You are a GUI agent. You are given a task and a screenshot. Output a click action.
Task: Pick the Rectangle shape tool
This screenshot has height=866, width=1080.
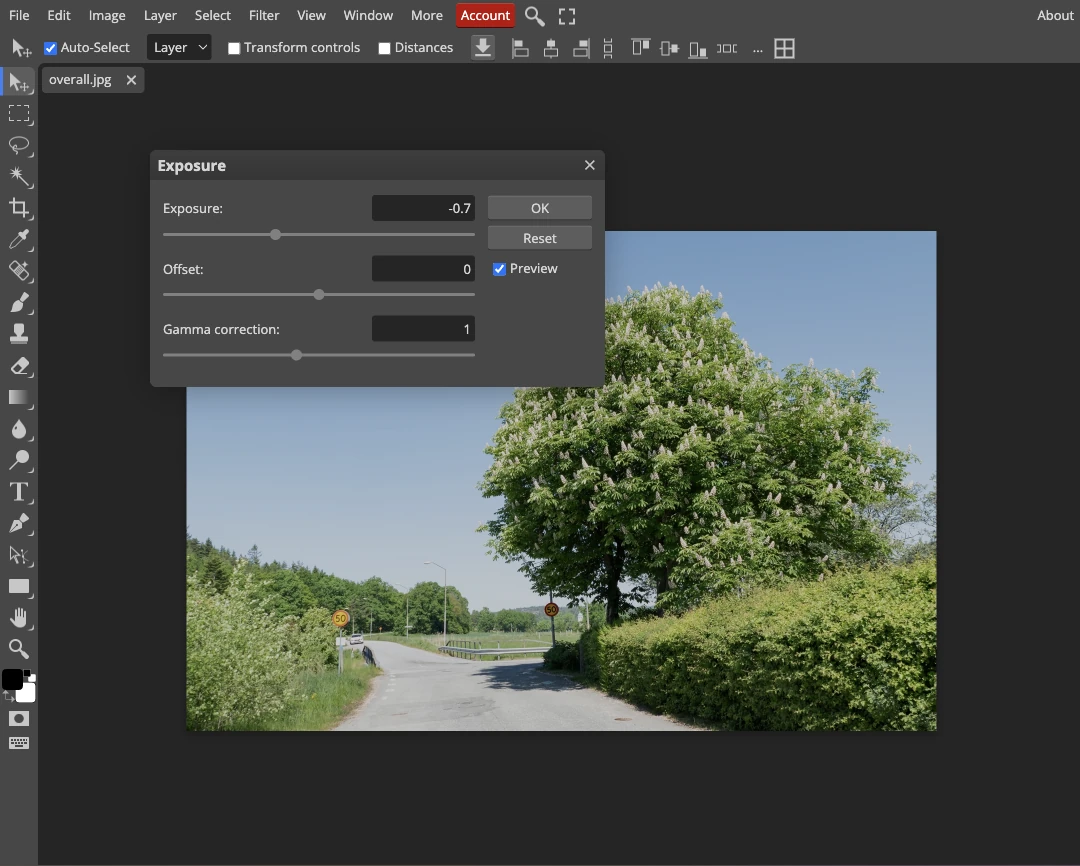click(19, 586)
